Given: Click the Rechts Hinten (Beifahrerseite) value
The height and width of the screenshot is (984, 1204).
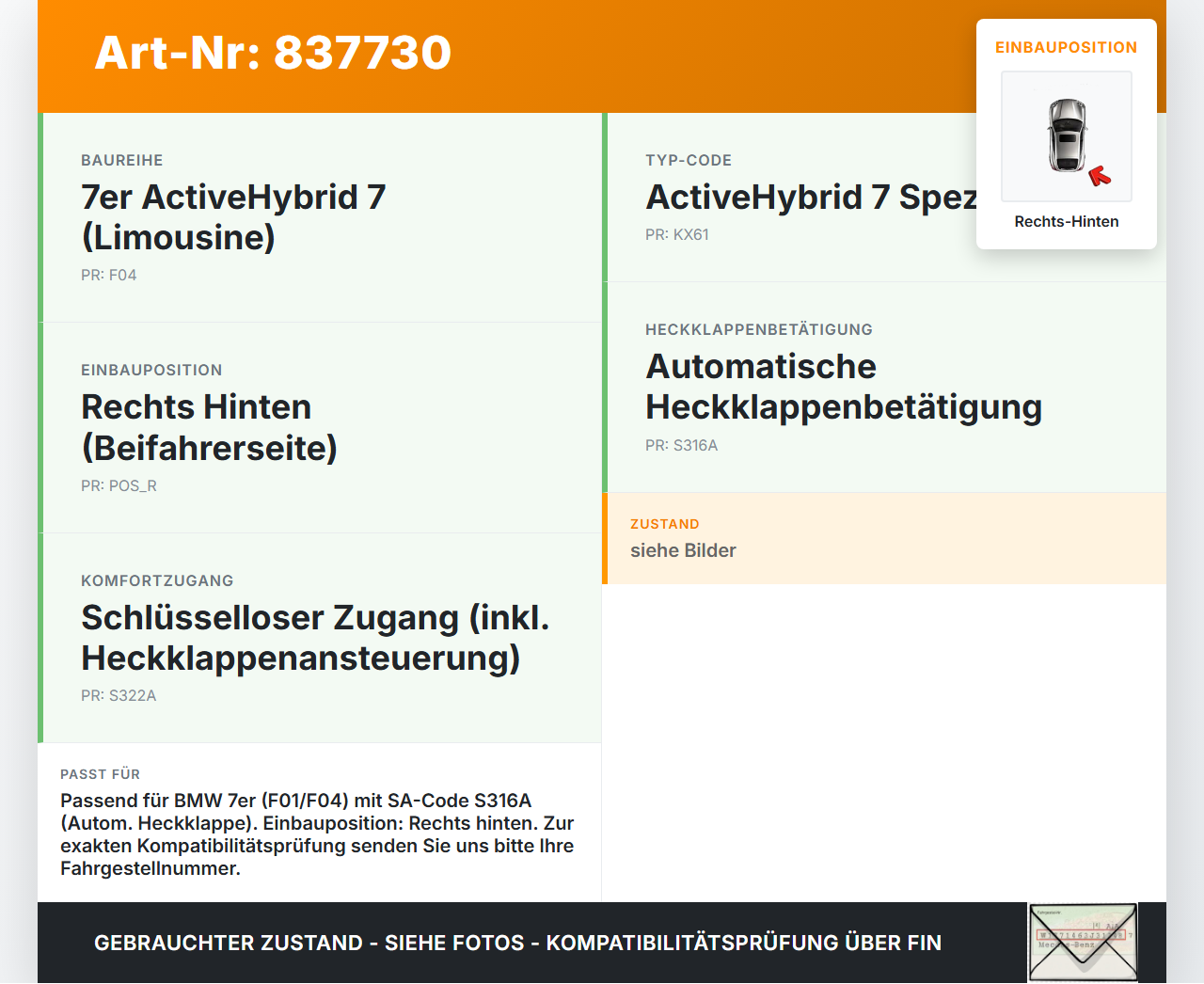Looking at the screenshot, I should [x=209, y=427].
